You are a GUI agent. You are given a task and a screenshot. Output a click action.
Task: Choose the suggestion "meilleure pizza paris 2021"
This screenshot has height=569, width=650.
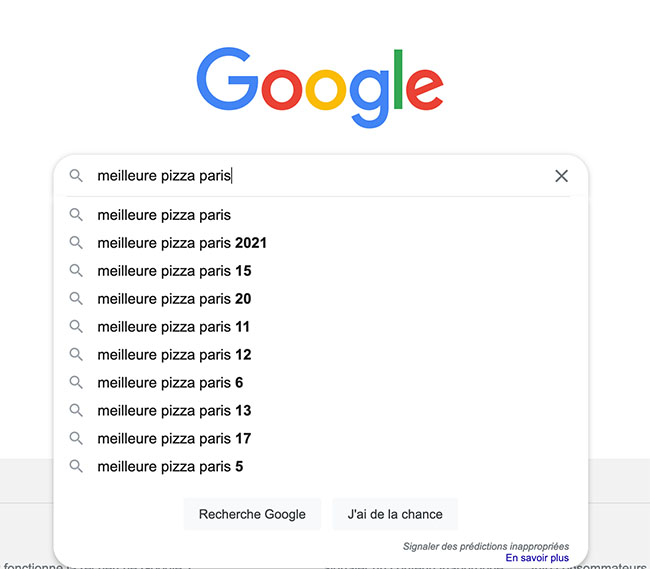point(182,243)
